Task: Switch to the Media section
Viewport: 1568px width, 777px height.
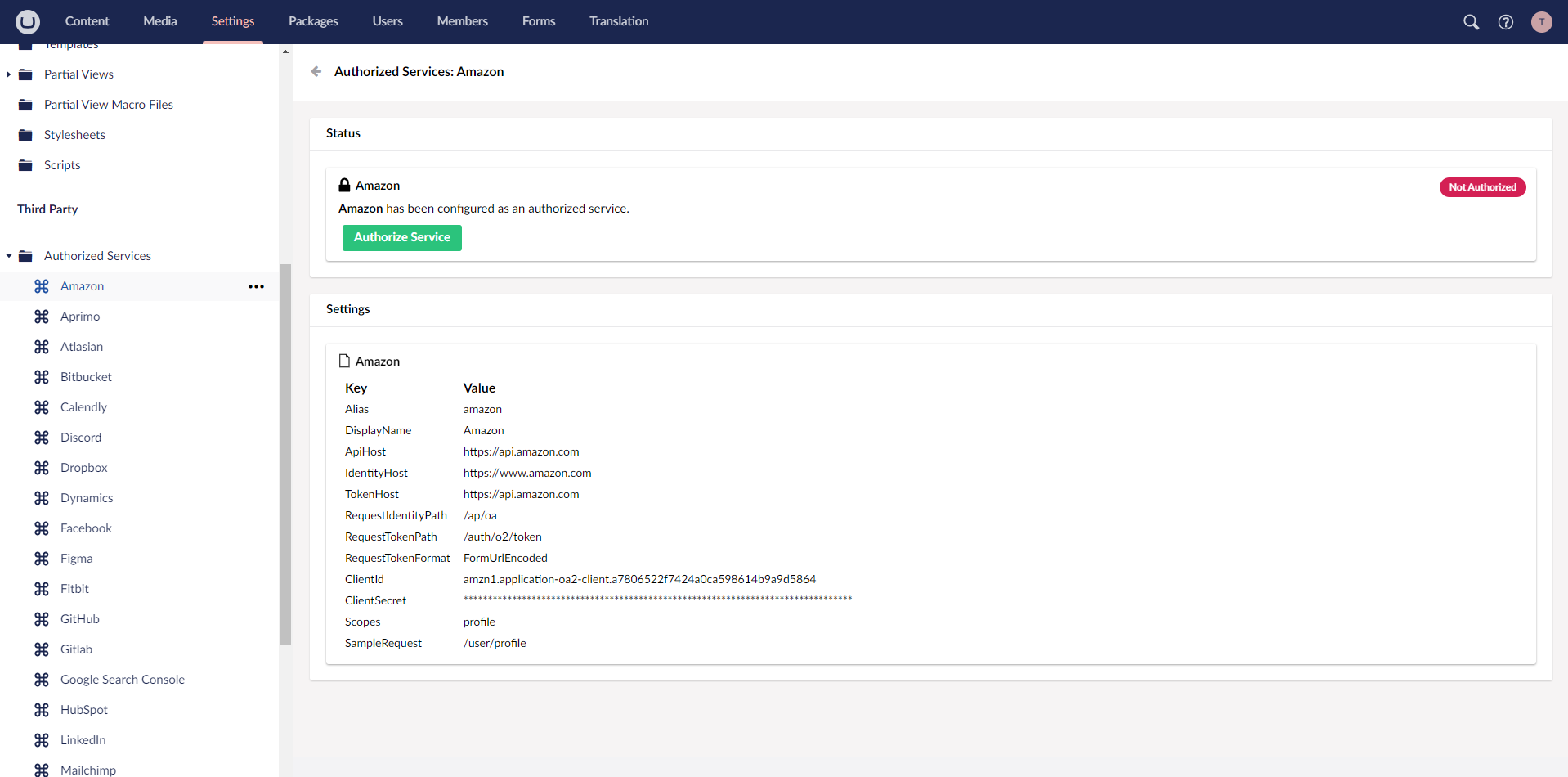Action: [x=160, y=21]
